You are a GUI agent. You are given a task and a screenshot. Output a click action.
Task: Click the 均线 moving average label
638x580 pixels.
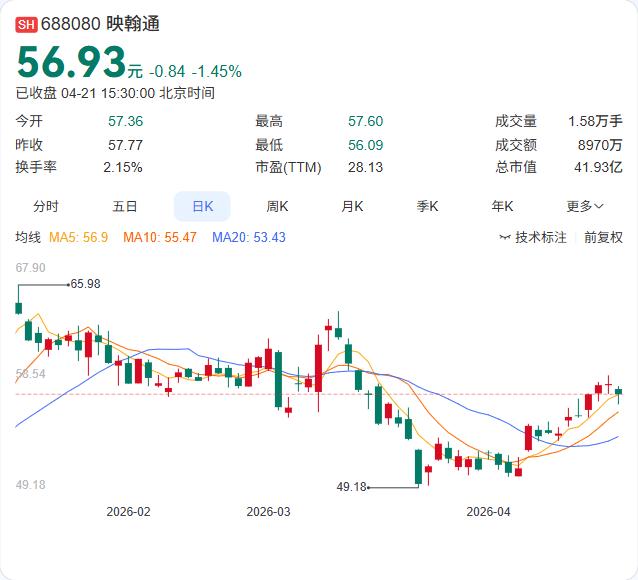tap(28, 237)
